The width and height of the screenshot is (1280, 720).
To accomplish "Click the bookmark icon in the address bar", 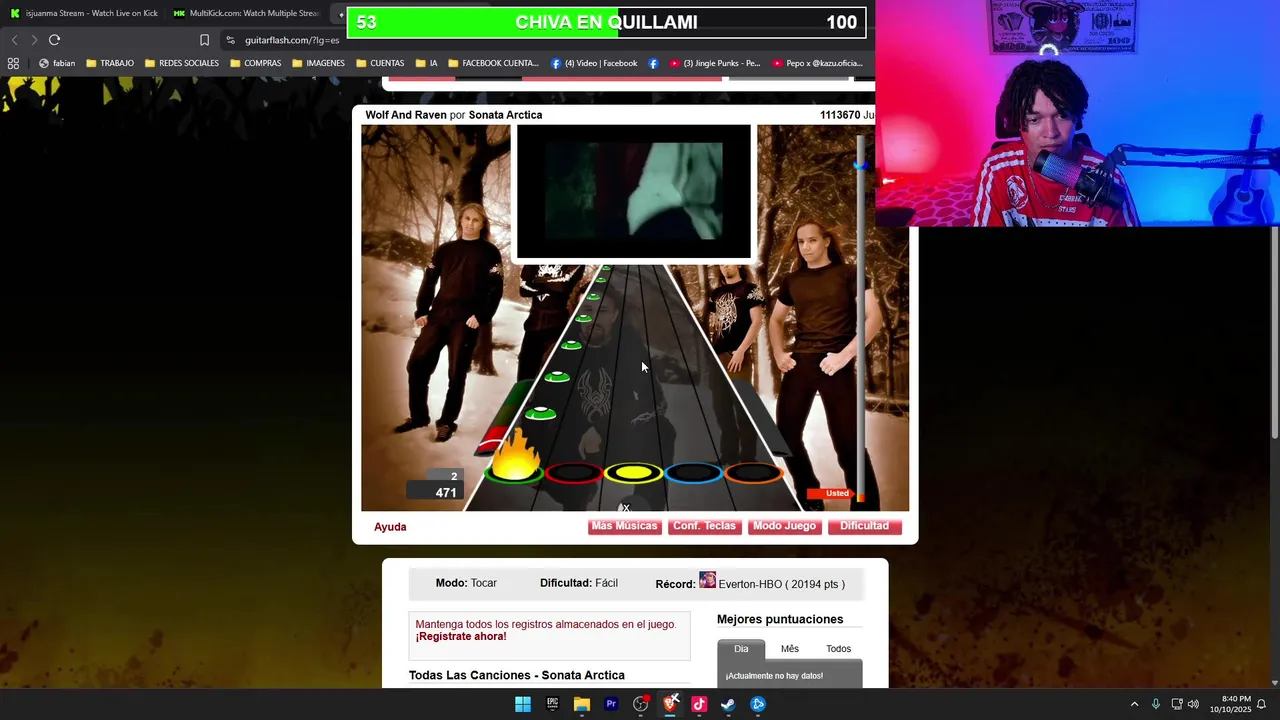I will (204, 40).
